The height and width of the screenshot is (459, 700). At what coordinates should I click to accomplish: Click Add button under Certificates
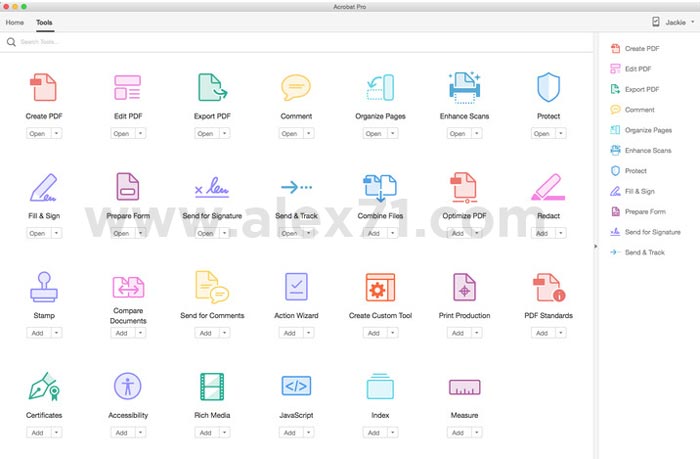[x=38, y=432]
